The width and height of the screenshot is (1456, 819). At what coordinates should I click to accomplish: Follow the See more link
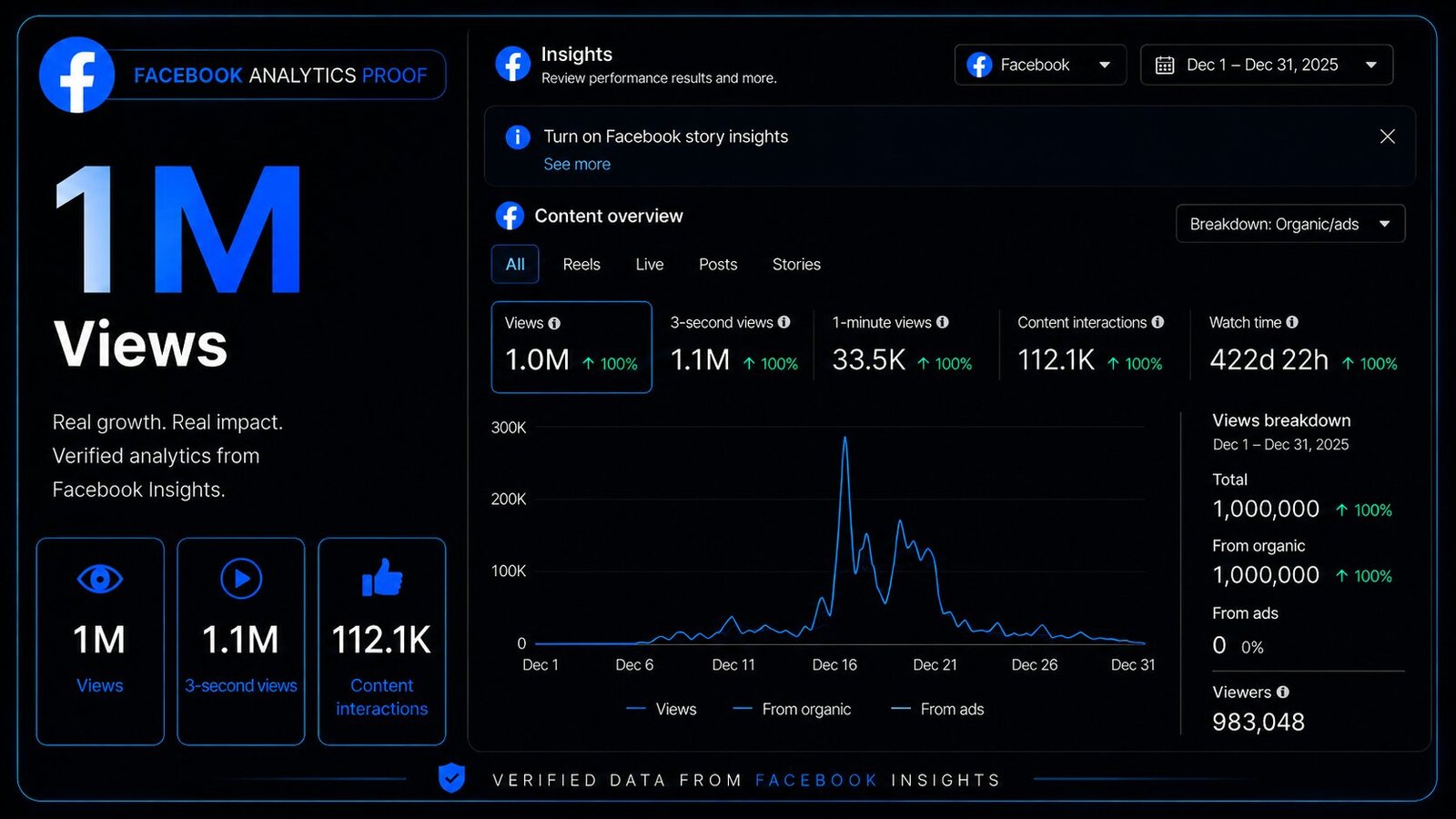click(577, 165)
